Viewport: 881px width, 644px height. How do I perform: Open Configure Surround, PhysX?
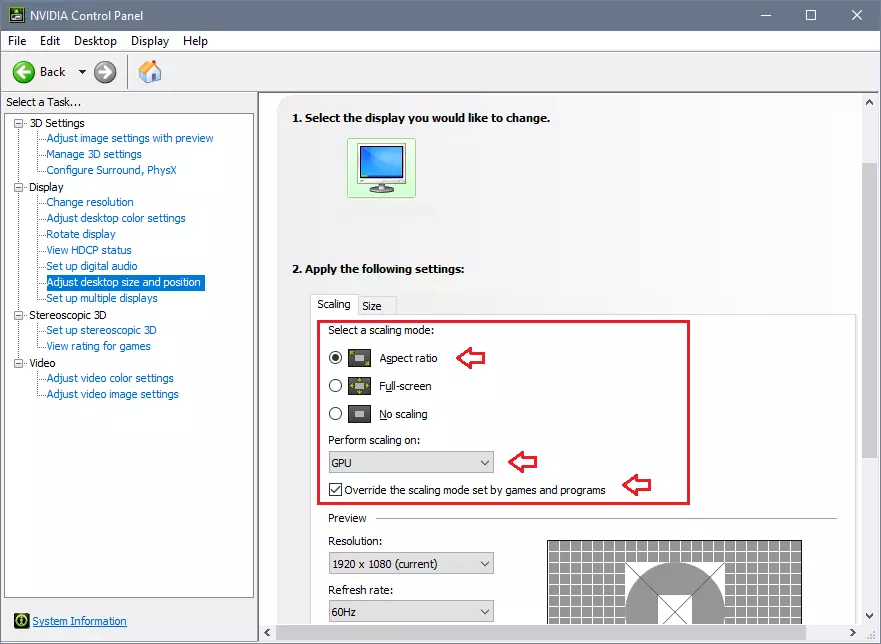[111, 170]
